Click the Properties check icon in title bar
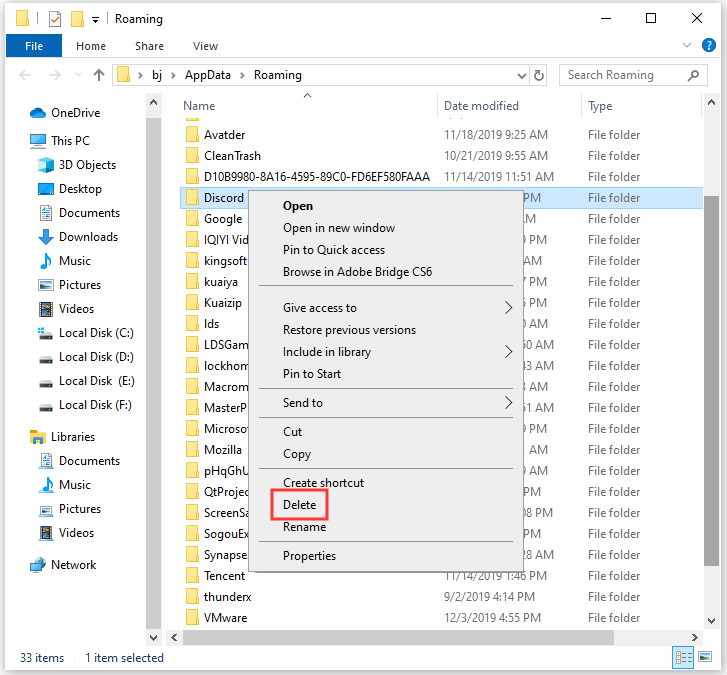Image resolution: width=727 pixels, height=675 pixels. [x=55, y=19]
